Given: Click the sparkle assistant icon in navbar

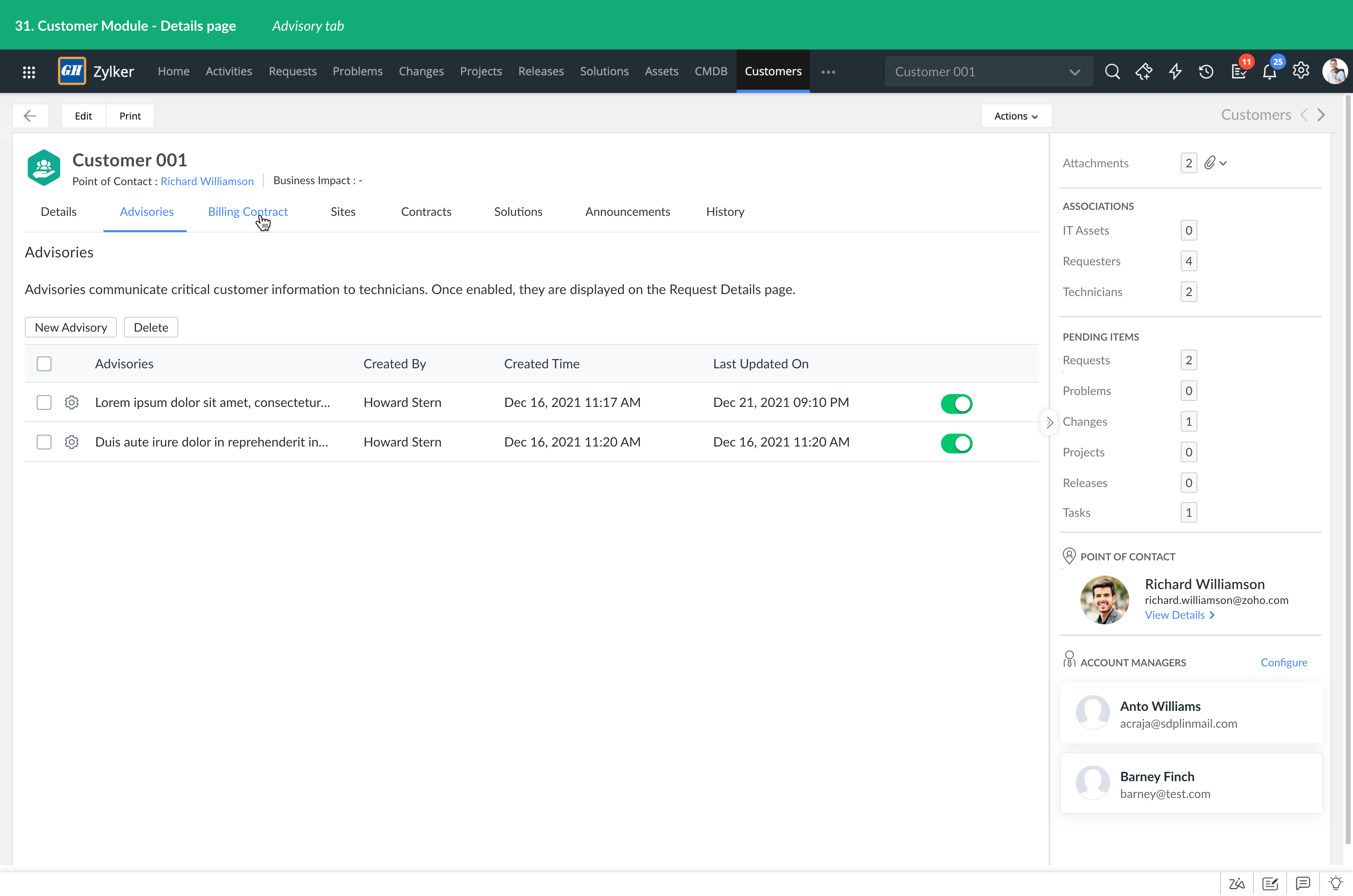Looking at the screenshot, I should pyautogui.click(x=1144, y=72).
